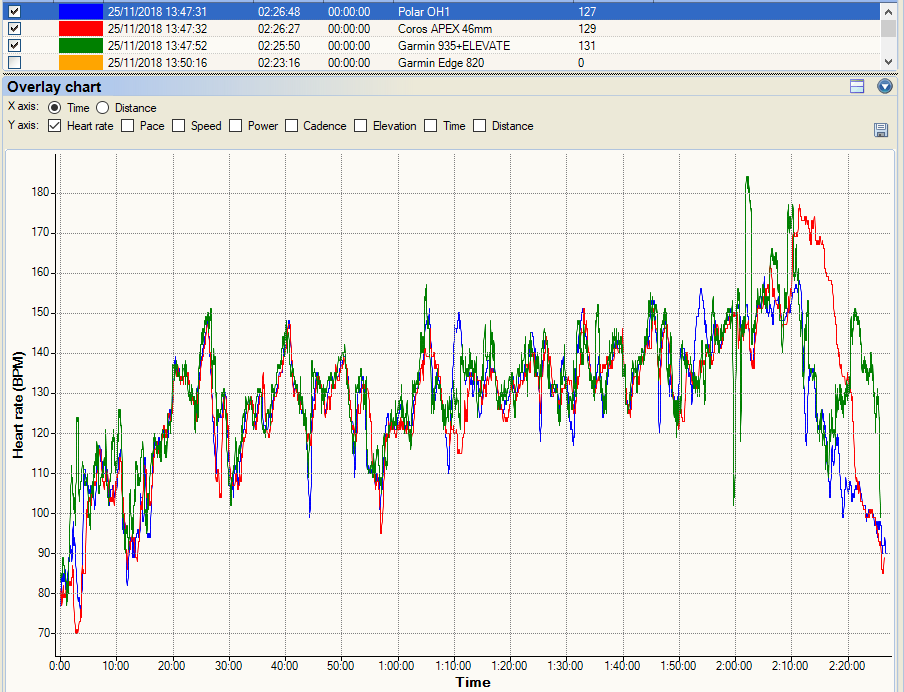Screen dimensions: 904x692
Task: Click the 25/11/2018 13:47:31 start time
Action: pos(157,12)
